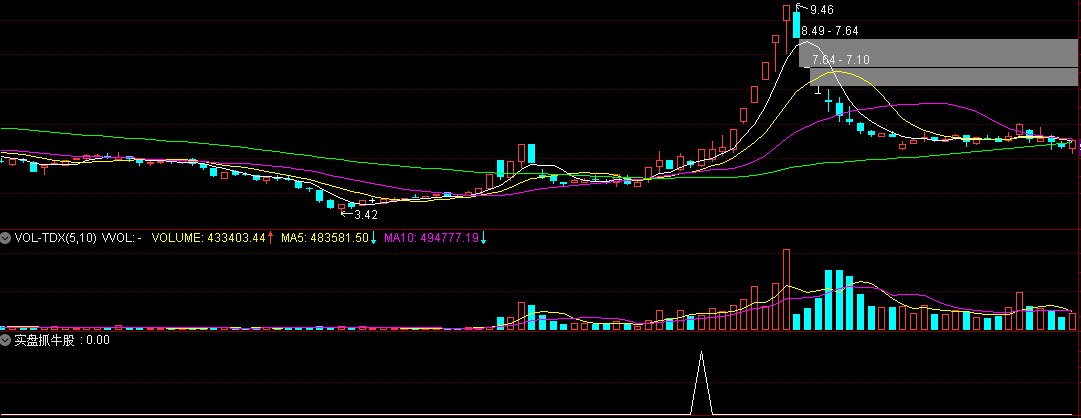Select the gray 8.49 - 7.64 gap zone
1081x418 pixels.
[940, 53]
